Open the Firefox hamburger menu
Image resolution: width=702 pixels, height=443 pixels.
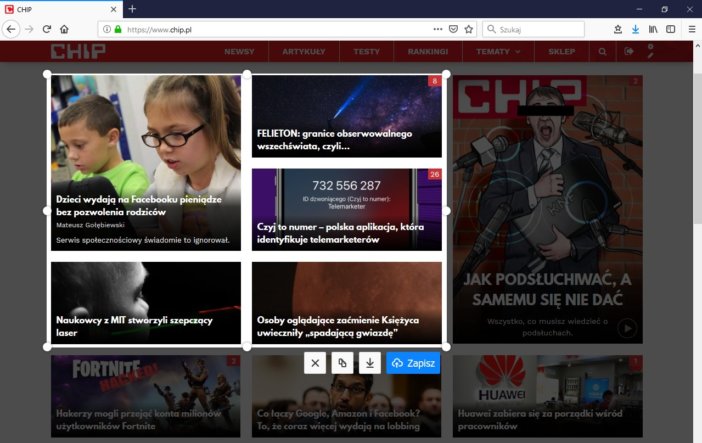click(x=692, y=30)
